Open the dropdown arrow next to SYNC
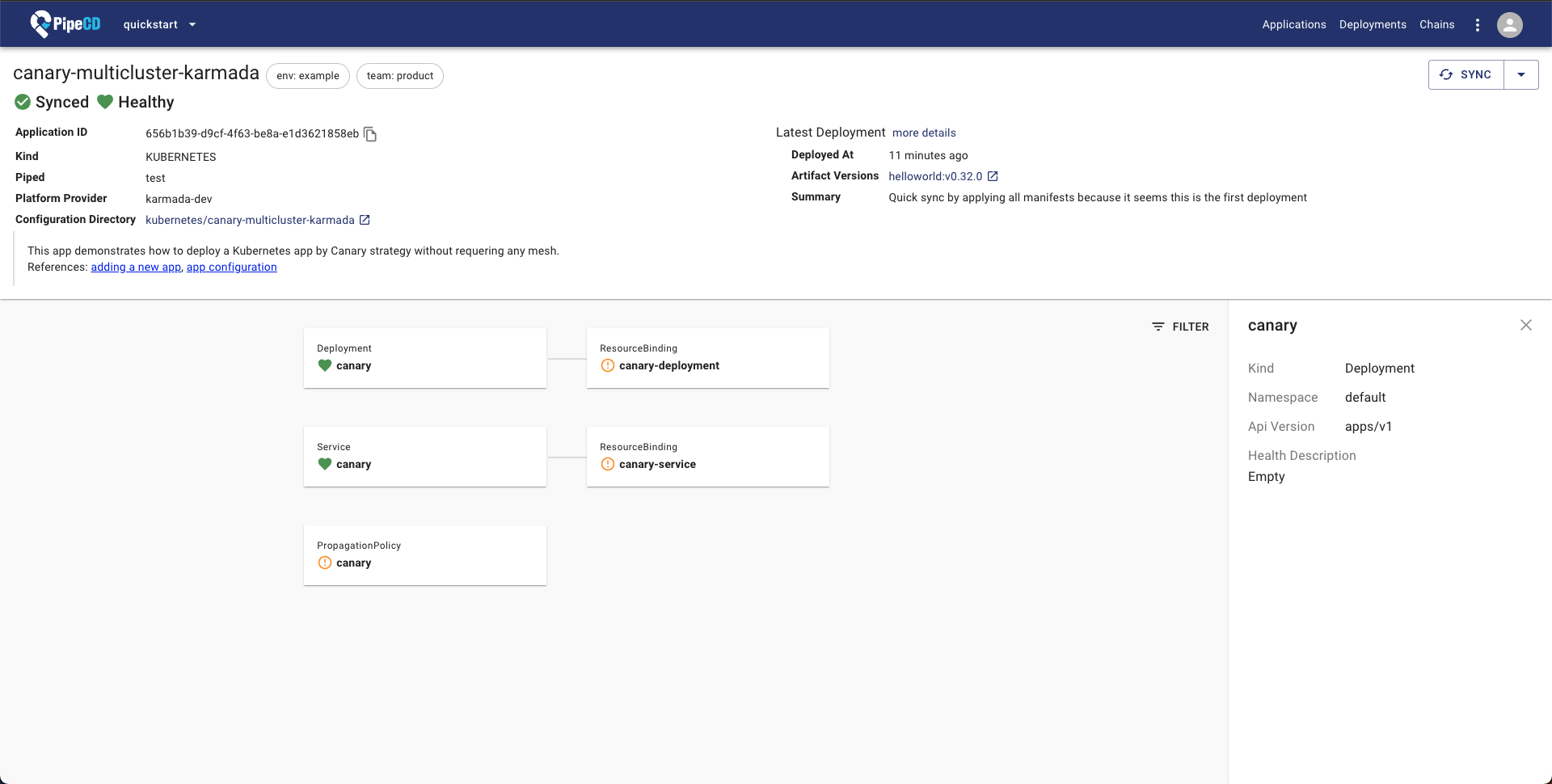 click(x=1520, y=75)
